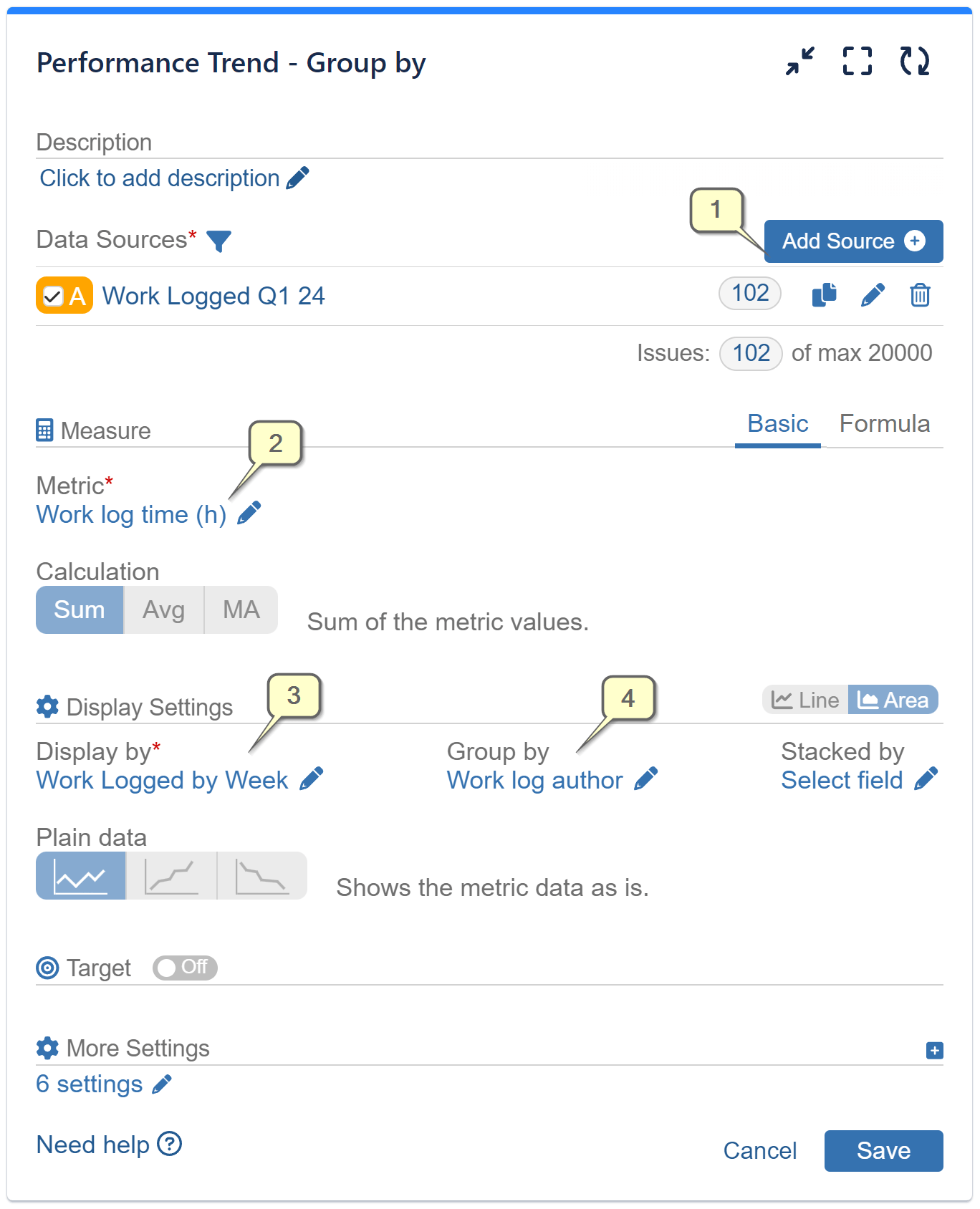980x1209 pixels.
Task: Duplicate the Work Logged Q1 24 source
Action: tap(824, 295)
